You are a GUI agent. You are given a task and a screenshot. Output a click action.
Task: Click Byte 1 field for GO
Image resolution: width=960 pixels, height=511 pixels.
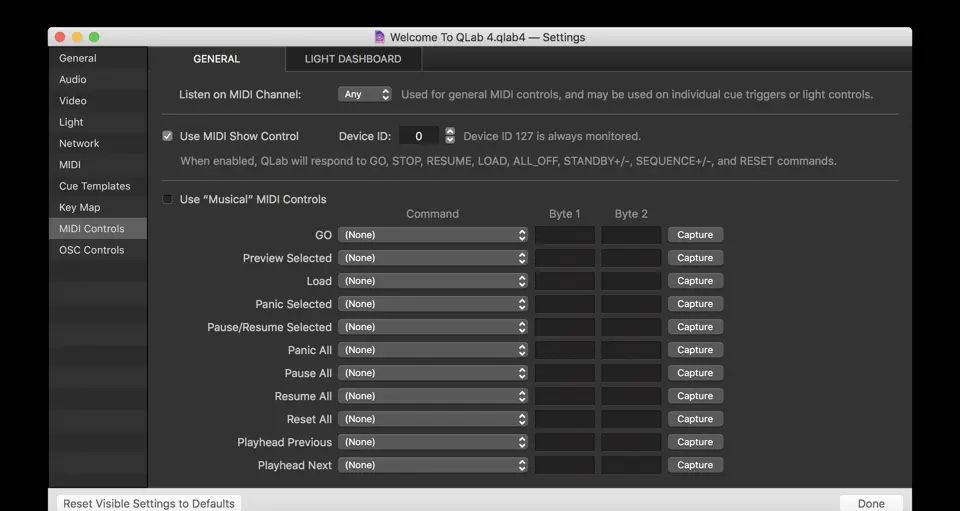[x=564, y=235]
